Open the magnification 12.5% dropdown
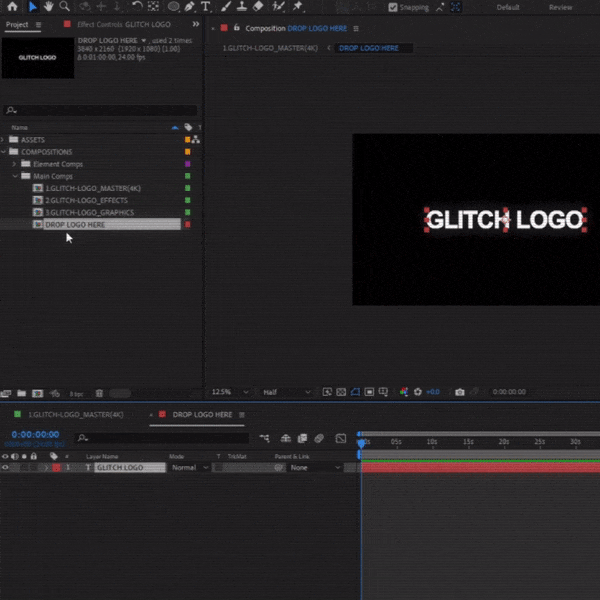Screen dimensions: 600x600 228,392
